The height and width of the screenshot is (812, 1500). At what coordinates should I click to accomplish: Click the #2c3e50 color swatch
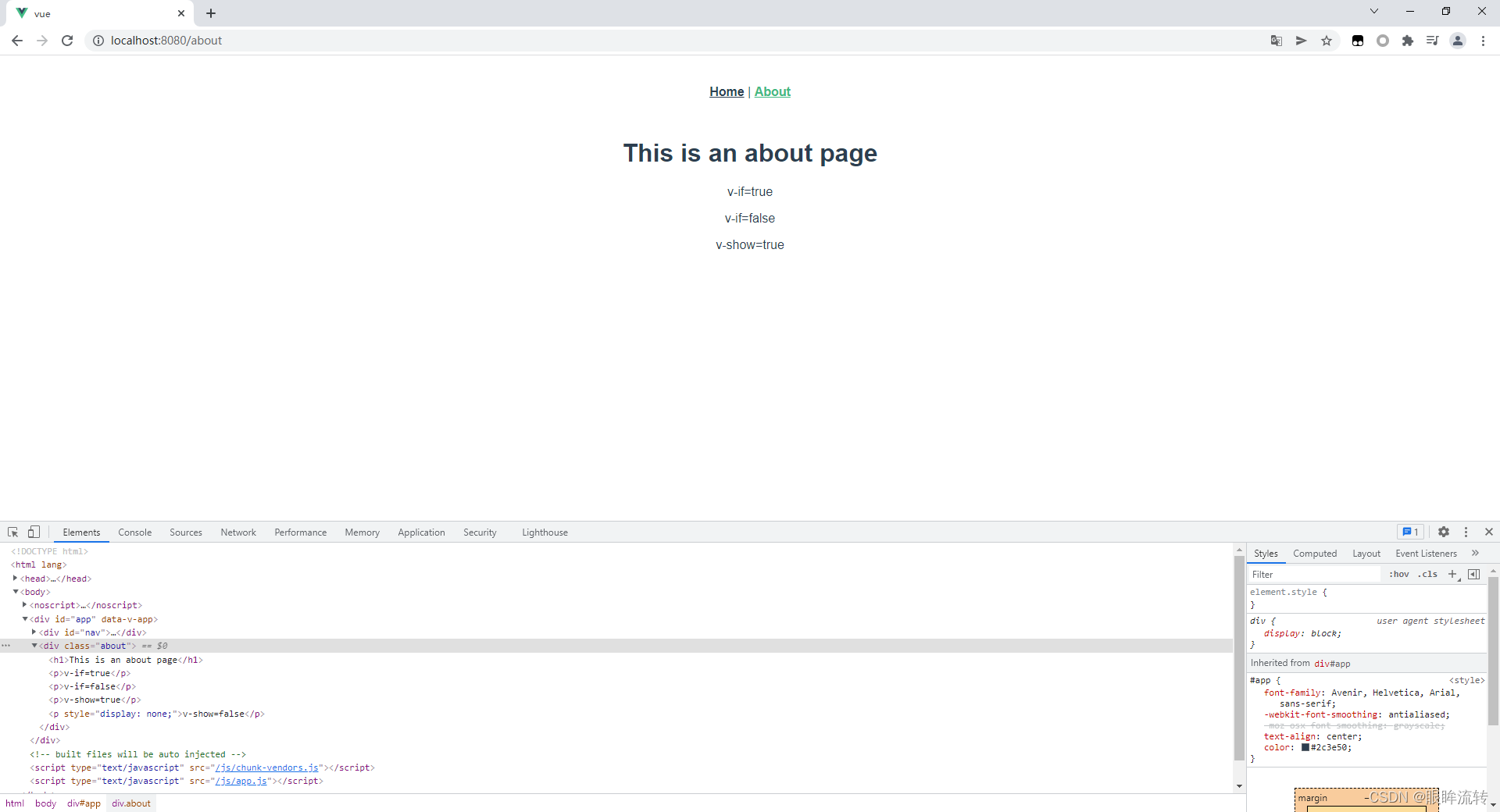(x=1305, y=747)
